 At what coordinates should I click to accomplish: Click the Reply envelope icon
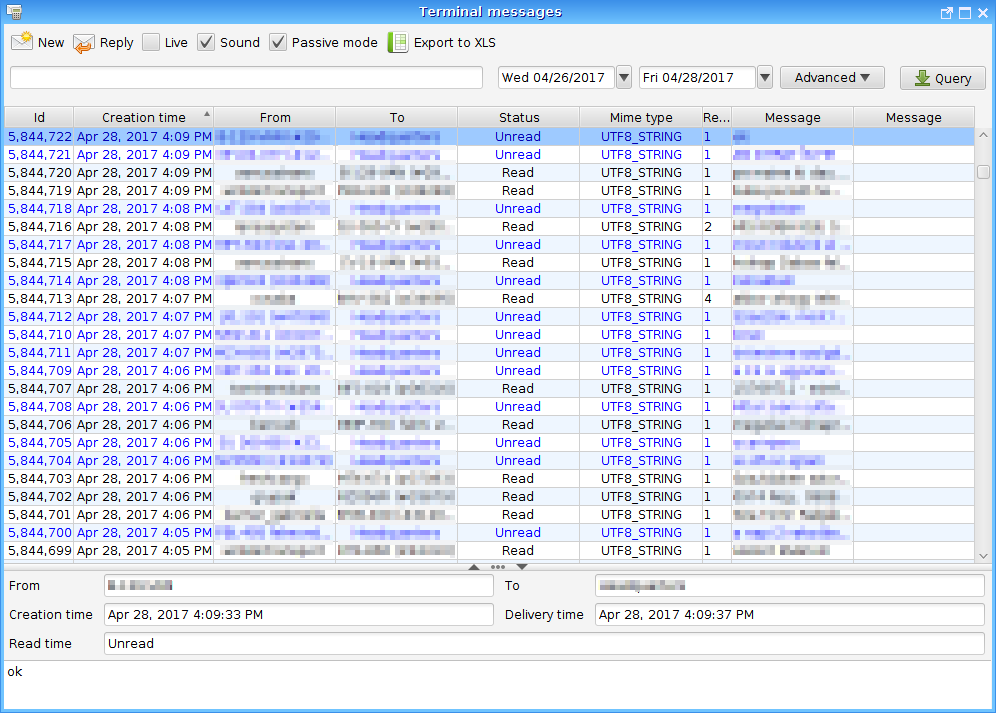(84, 42)
